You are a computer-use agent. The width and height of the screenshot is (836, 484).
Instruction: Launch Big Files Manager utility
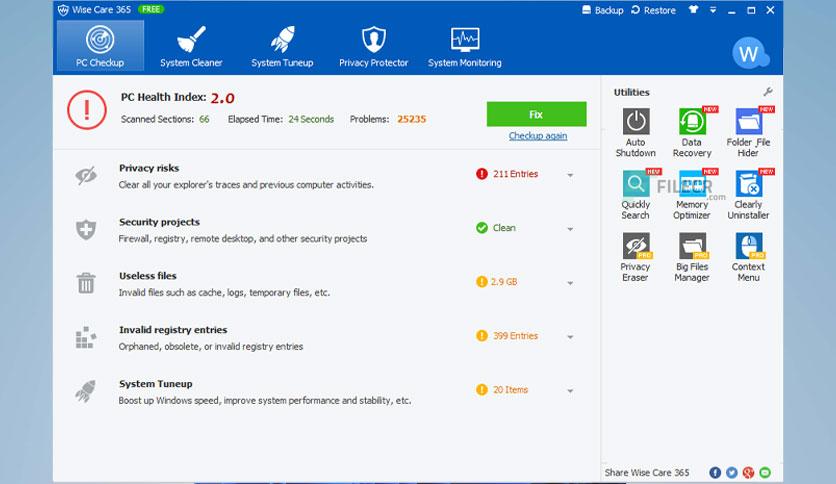tap(692, 257)
